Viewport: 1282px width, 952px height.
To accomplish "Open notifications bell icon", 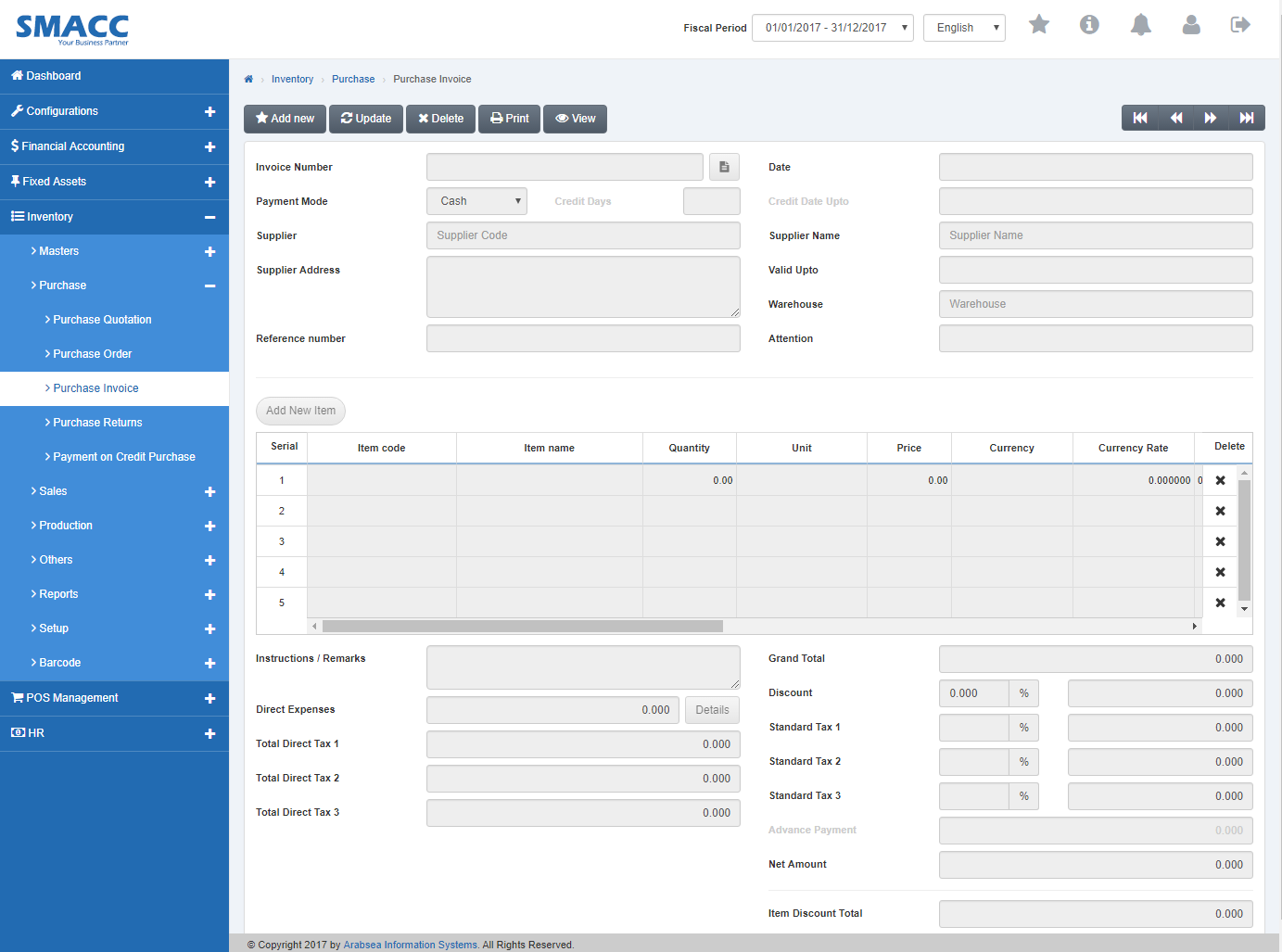I will click(x=1140, y=25).
